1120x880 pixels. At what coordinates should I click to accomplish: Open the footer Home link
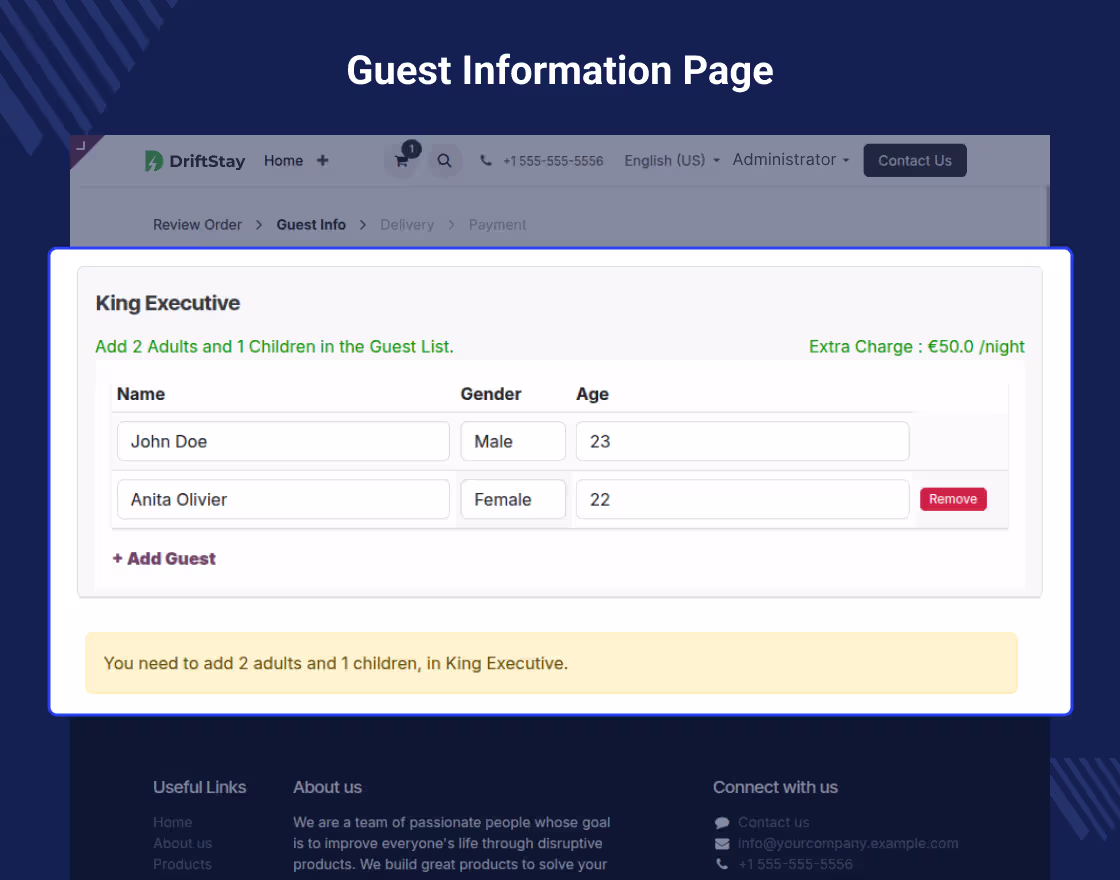[x=172, y=823]
